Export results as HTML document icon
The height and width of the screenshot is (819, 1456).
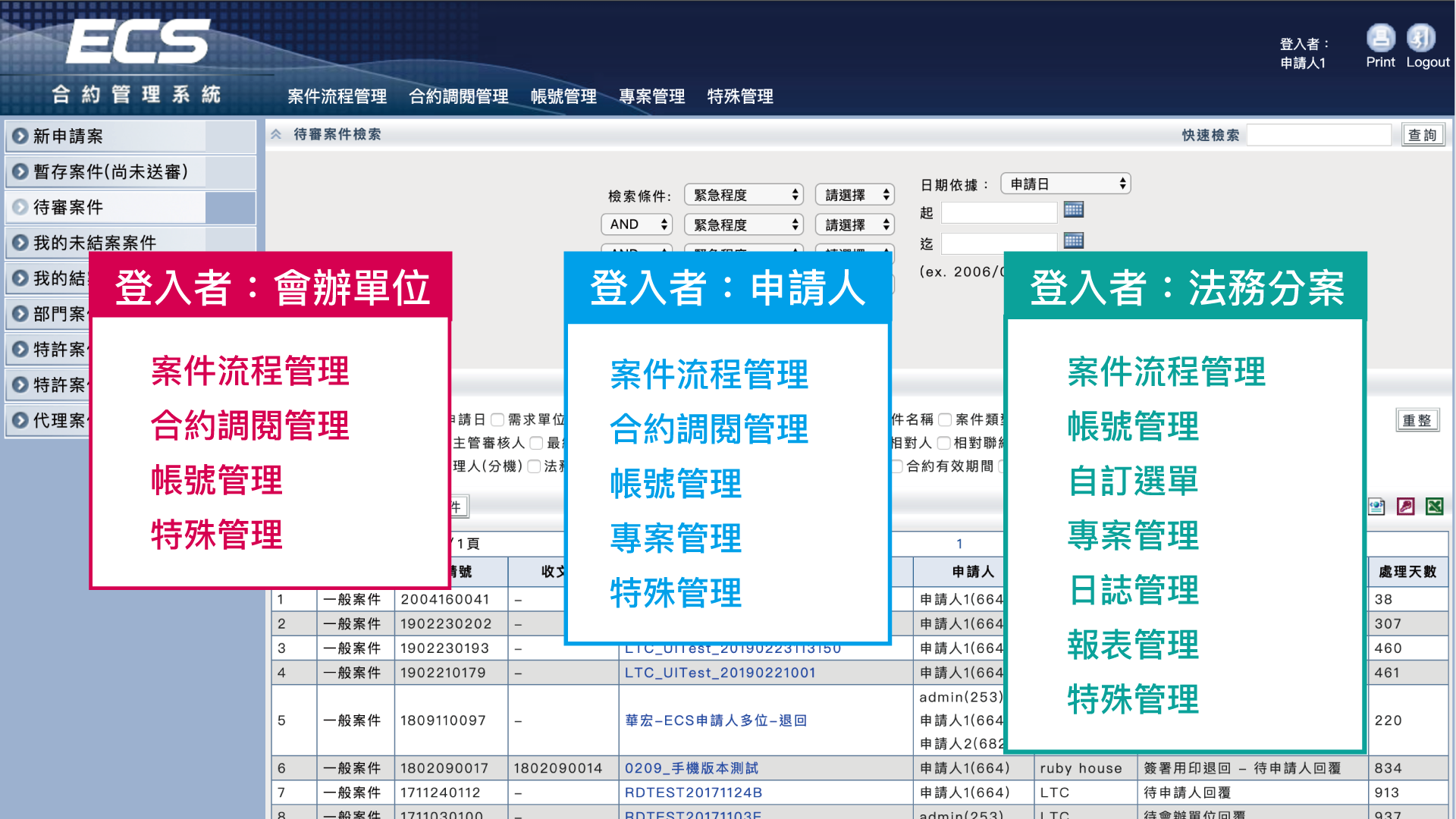point(1376,507)
